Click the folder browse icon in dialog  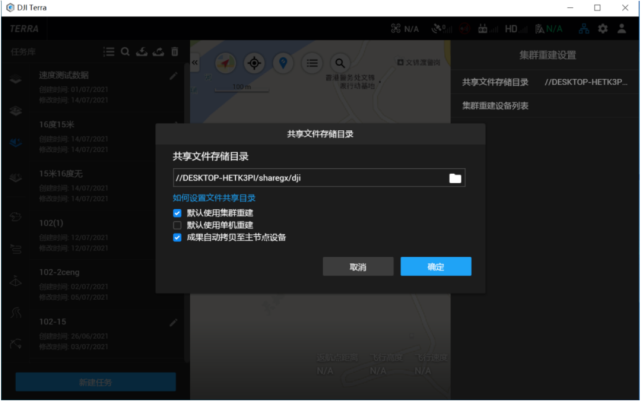[x=455, y=178]
